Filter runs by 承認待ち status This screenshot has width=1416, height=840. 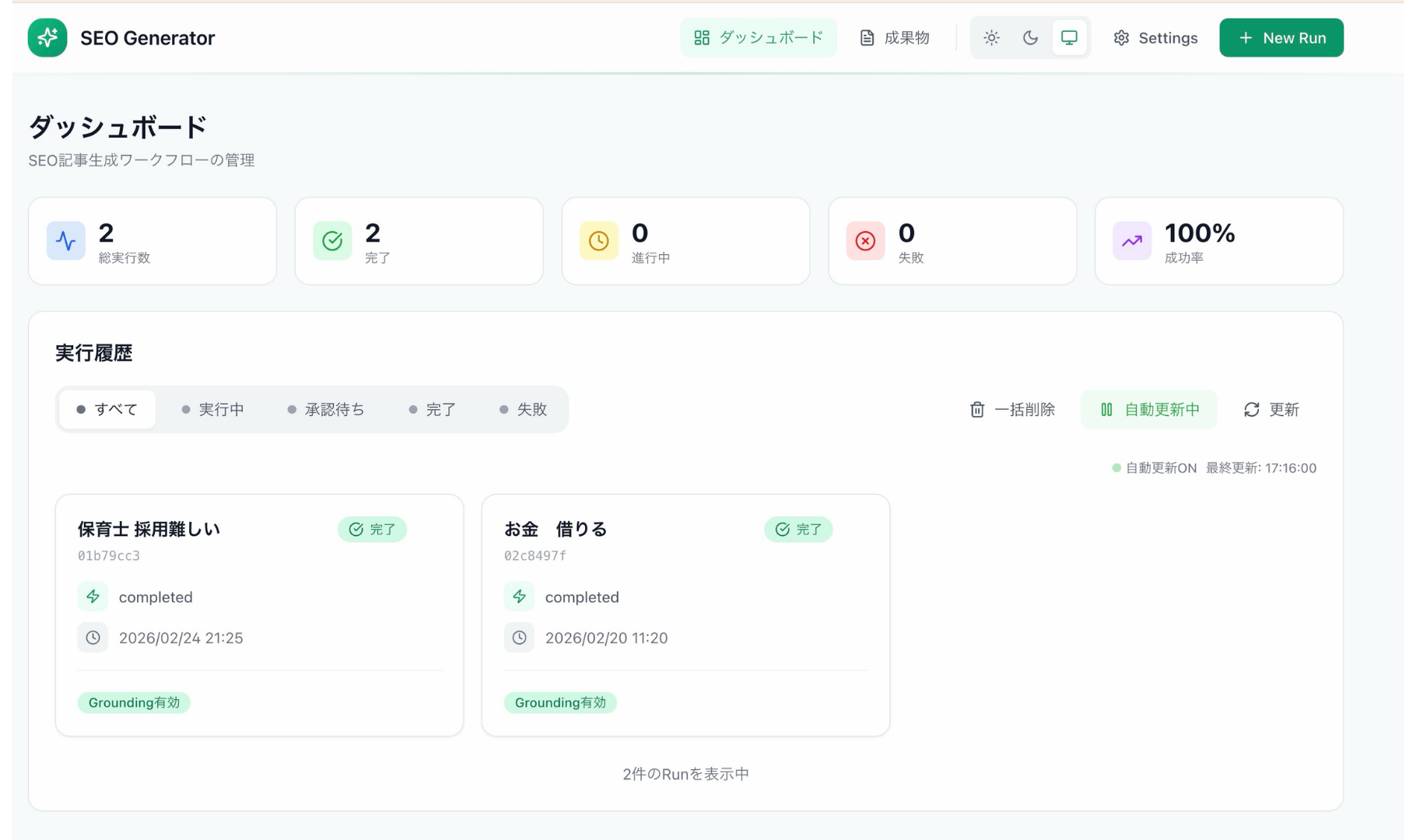coord(326,409)
